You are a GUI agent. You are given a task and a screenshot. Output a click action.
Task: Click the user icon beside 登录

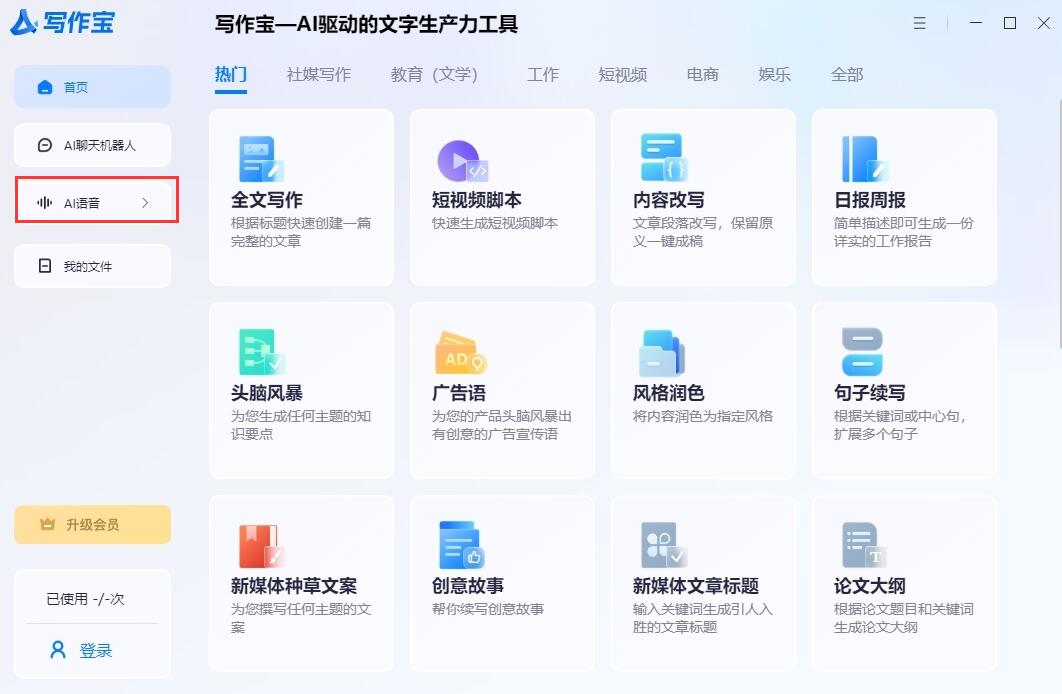point(58,650)
